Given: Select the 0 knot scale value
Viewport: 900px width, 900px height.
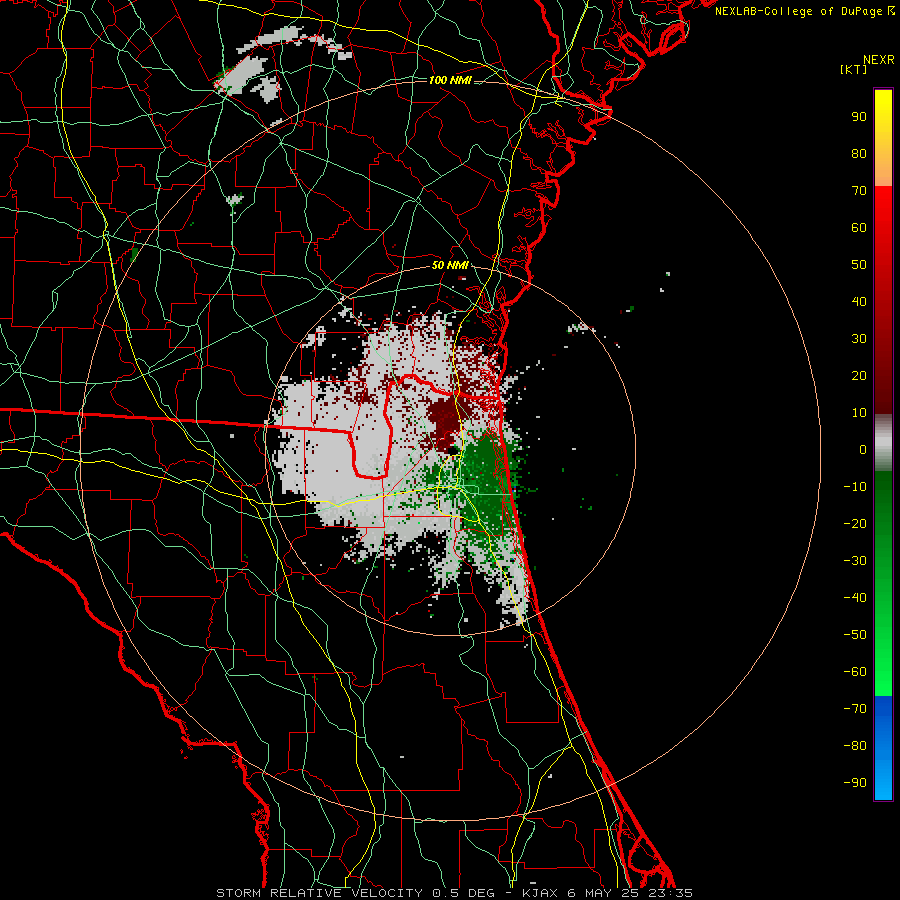Looking at the screenshot, I should pyautogui.click(x=863, y=450).
